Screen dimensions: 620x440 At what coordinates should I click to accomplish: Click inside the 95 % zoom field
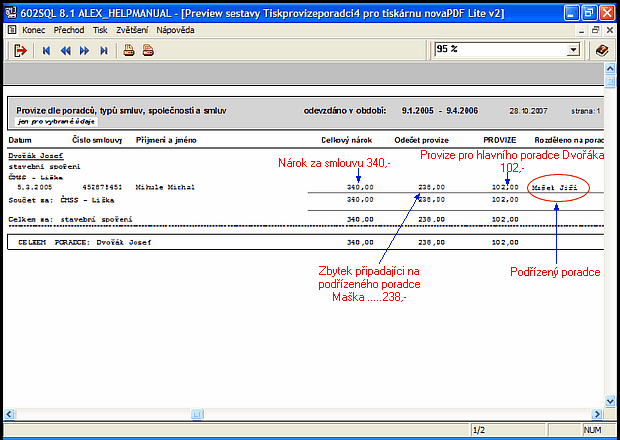(497, 50)
